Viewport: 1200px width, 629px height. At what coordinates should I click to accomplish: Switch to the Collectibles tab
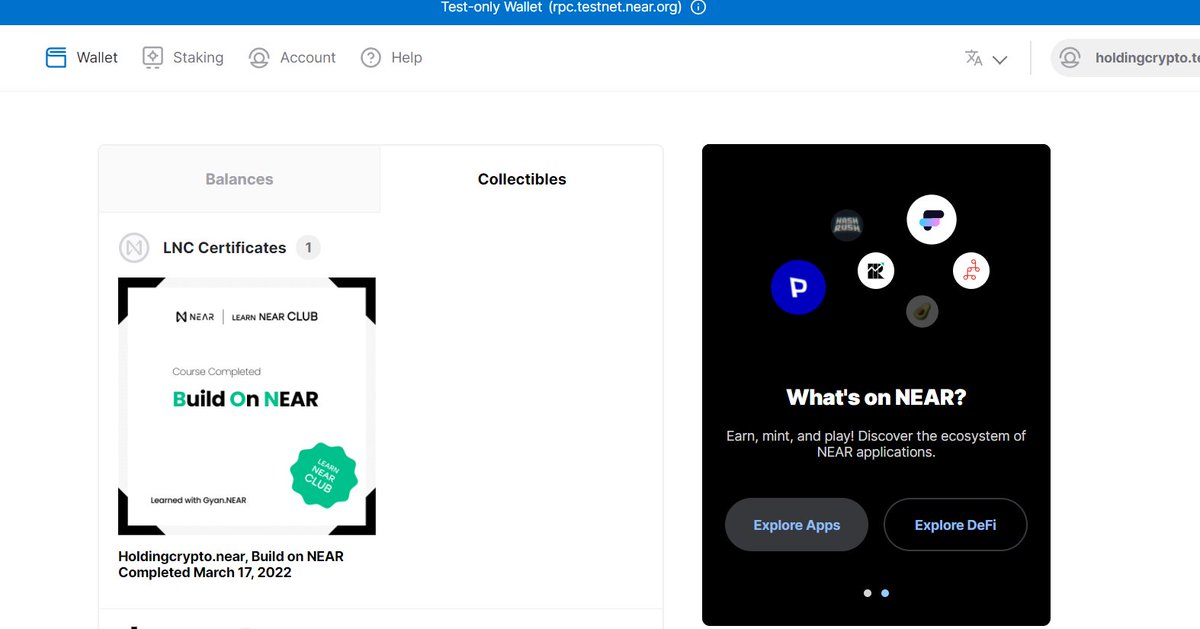[522, 179]
